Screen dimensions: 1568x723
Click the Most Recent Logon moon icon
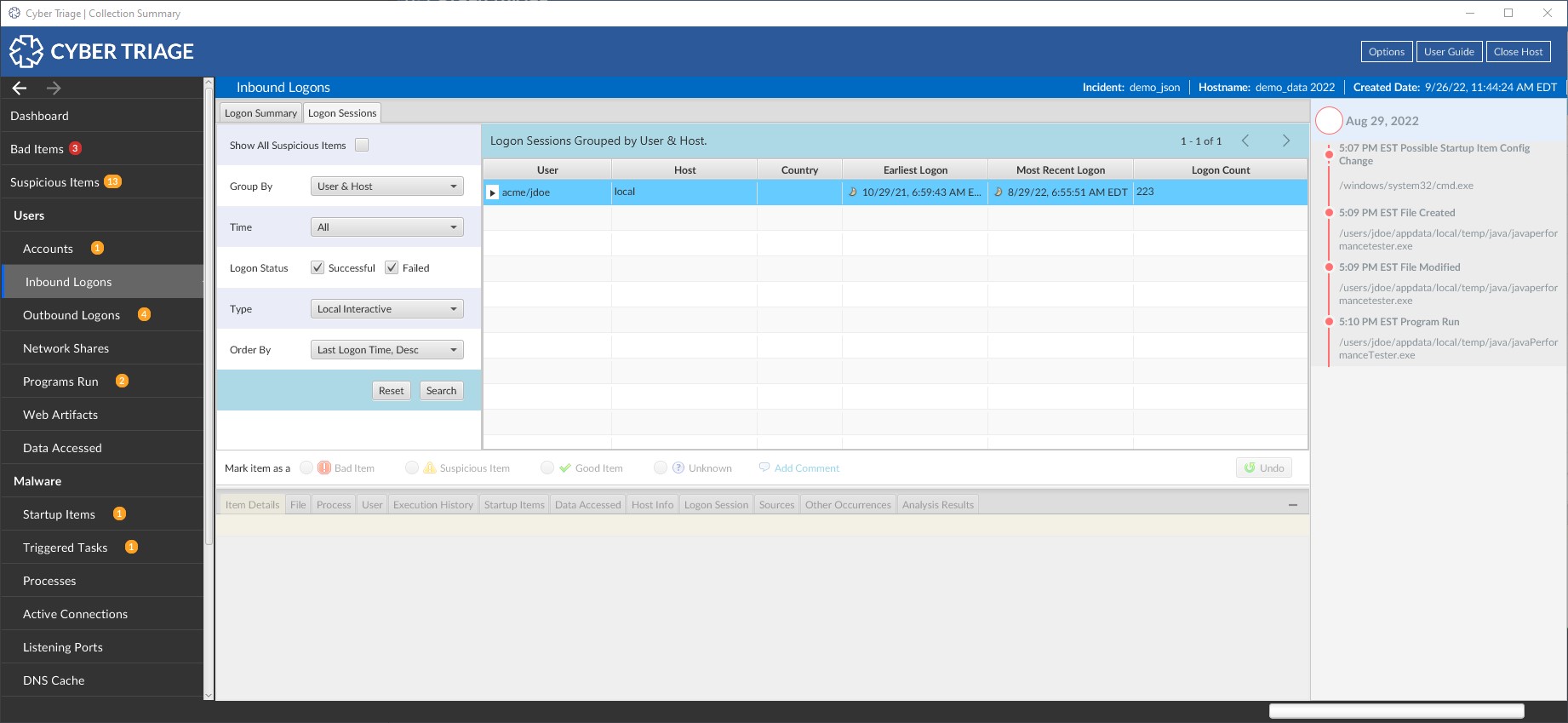999,192
